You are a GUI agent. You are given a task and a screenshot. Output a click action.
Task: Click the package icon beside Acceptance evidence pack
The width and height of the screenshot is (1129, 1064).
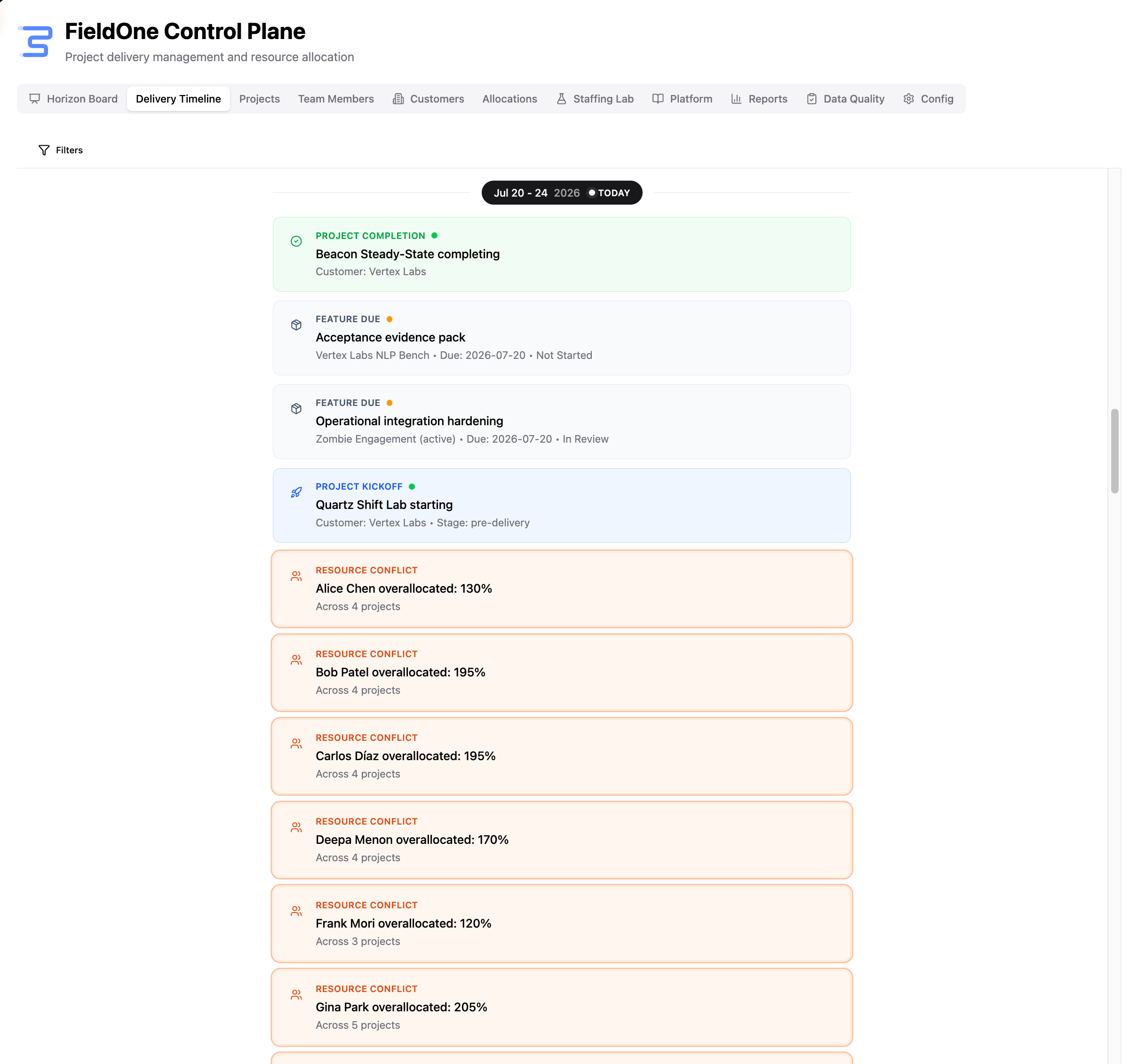(296, 325)
